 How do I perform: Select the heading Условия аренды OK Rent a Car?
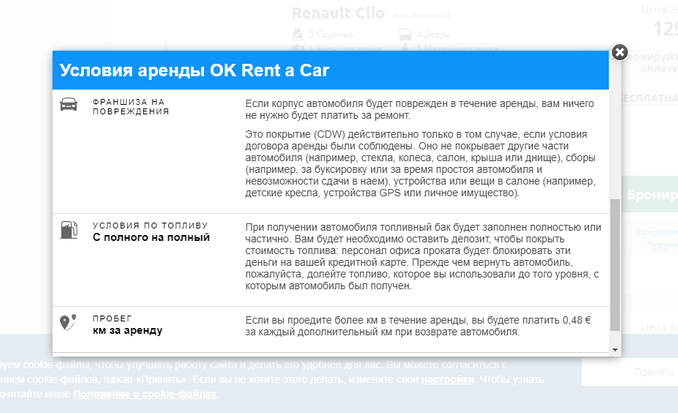pyautogui.click(x=194, y=70)
